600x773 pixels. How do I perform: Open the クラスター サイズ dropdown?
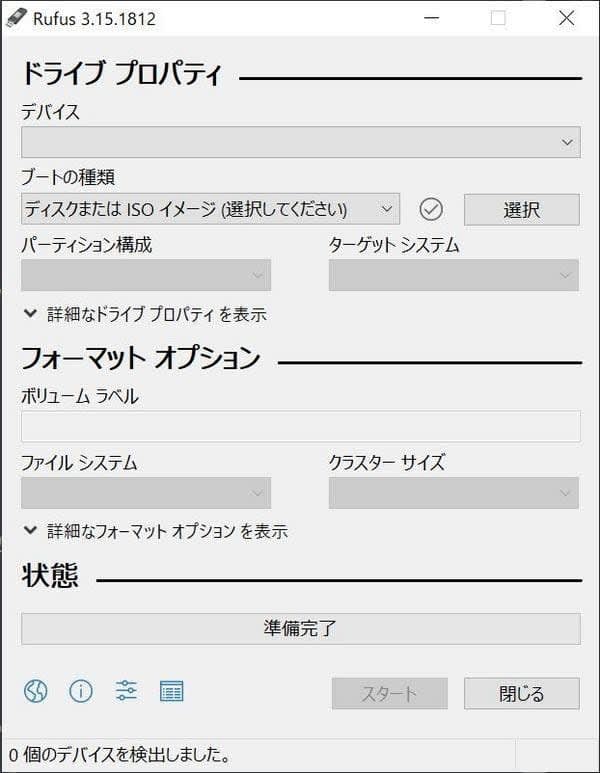click(x=454, y=492)
